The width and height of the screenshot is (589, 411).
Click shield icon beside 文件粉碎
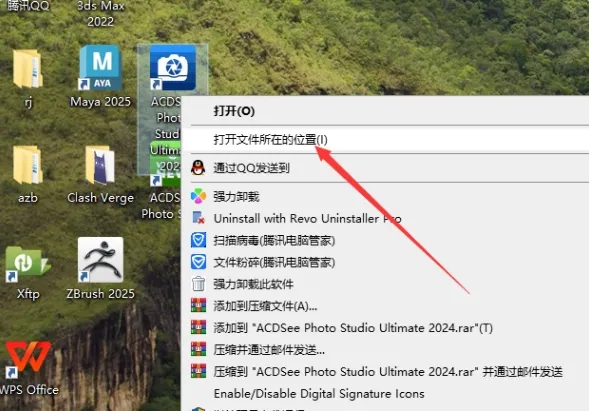pos(198,262)
